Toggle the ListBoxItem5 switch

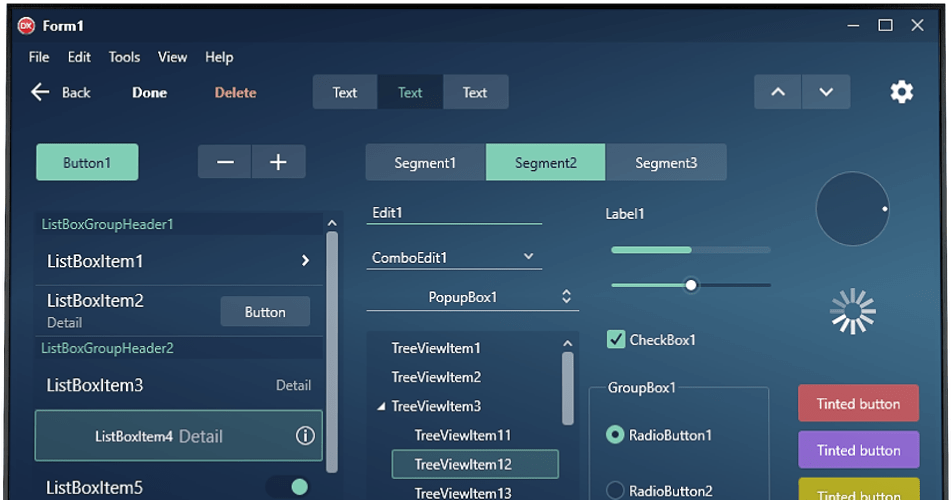coord(288,487)
